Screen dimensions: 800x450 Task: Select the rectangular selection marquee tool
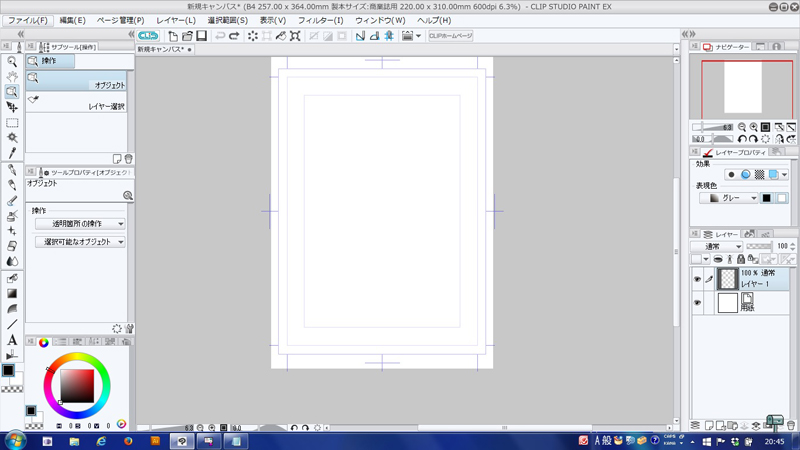[x=12, y=123]
